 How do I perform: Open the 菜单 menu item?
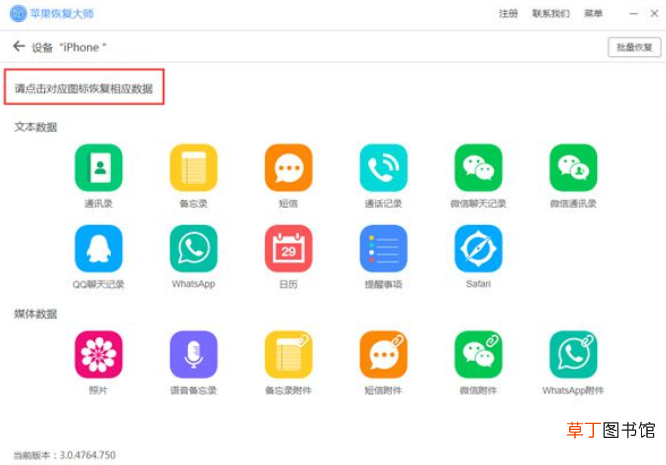point(593,14)
